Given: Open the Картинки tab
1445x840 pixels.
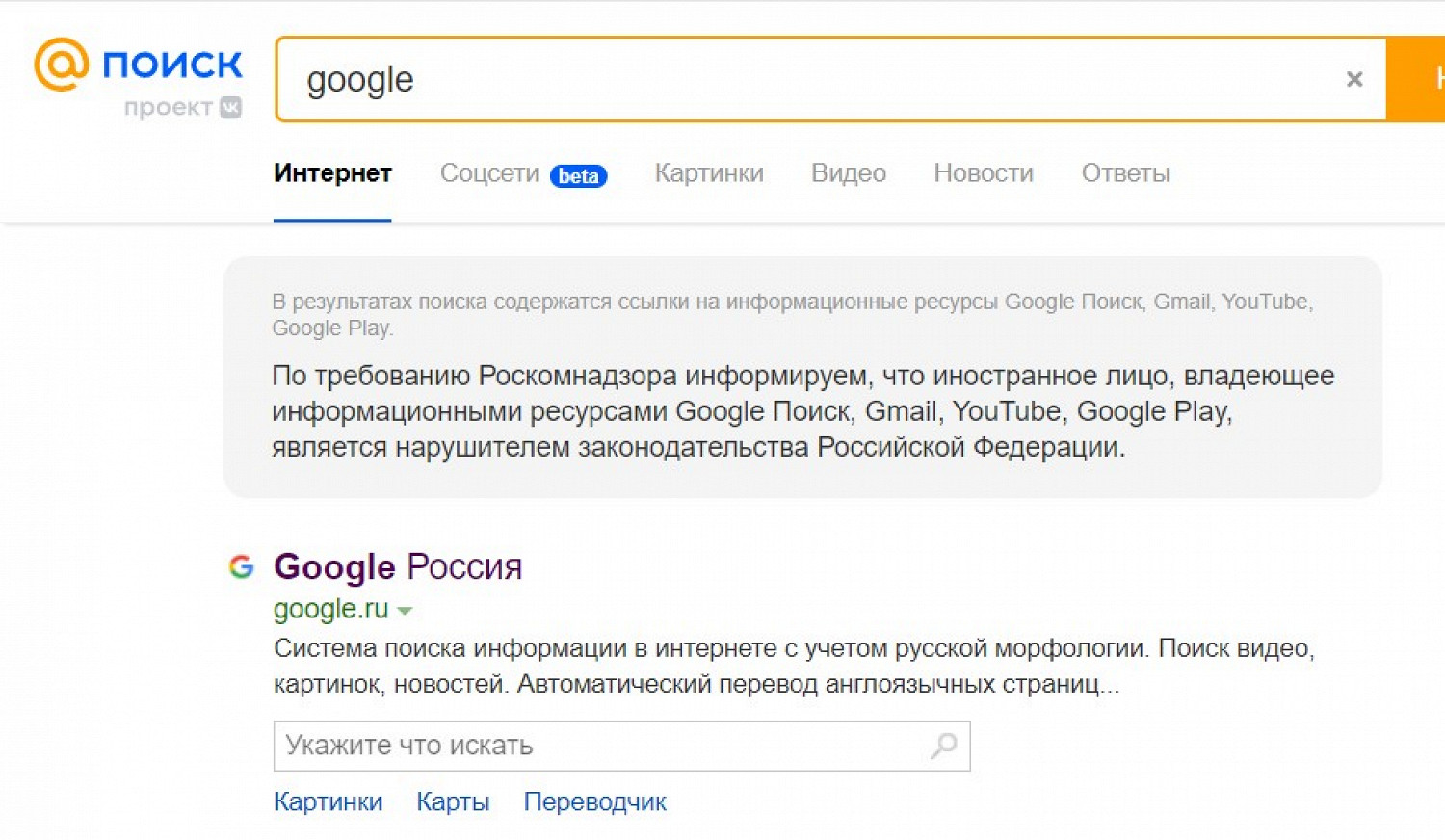Looking at the screenshot, I should point(709,173).
